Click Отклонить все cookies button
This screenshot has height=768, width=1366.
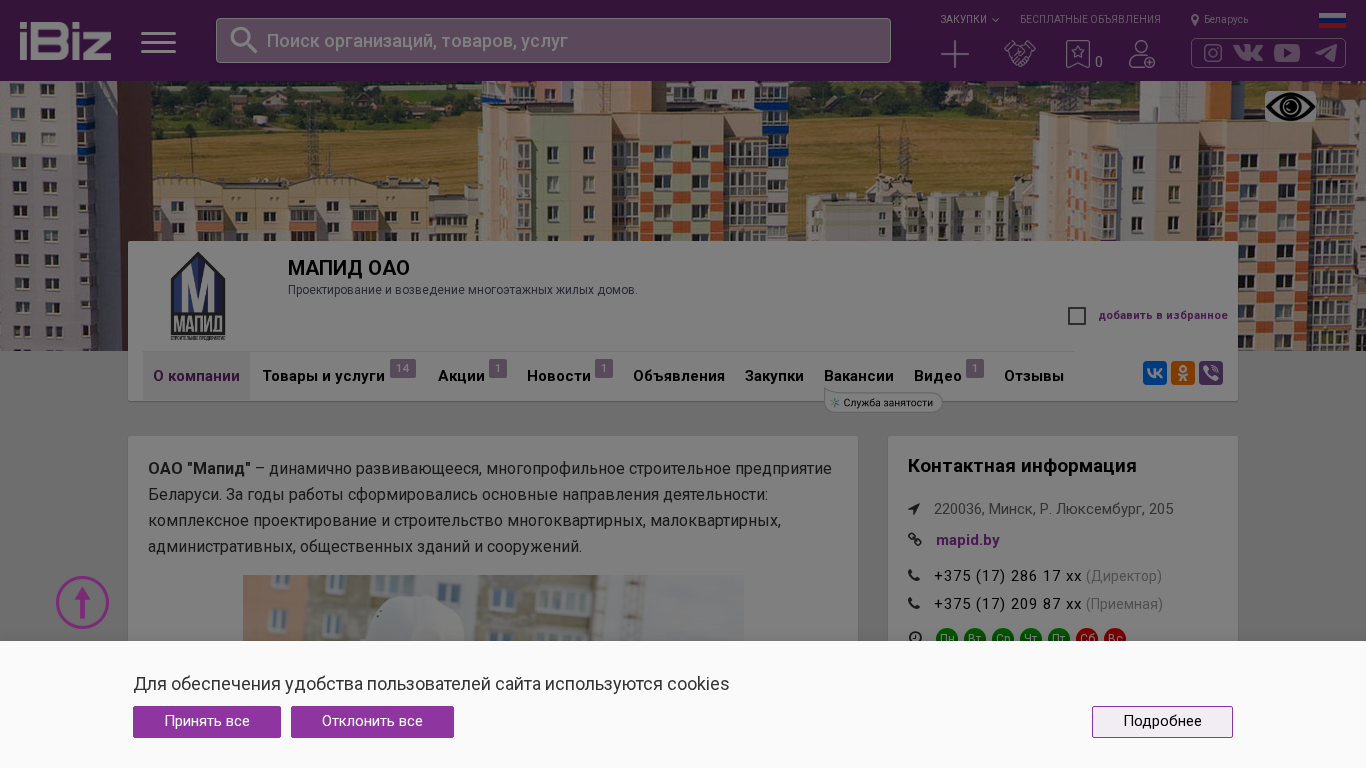372,722
